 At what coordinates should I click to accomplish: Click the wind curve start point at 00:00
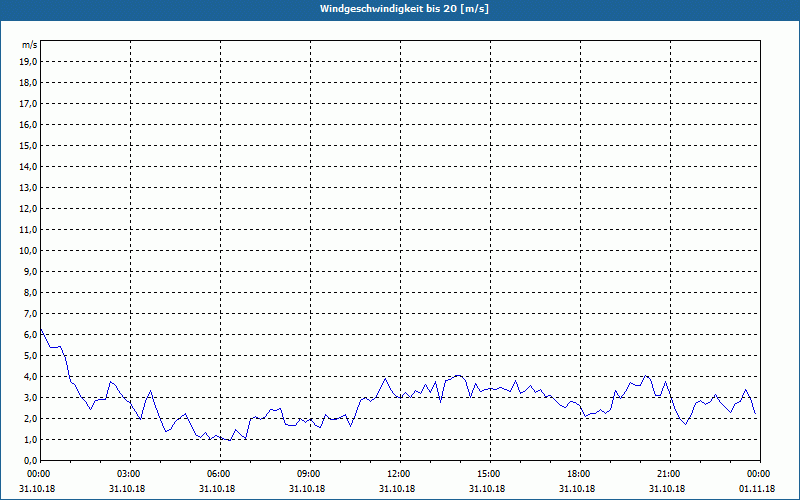click(x=41, y=330)
